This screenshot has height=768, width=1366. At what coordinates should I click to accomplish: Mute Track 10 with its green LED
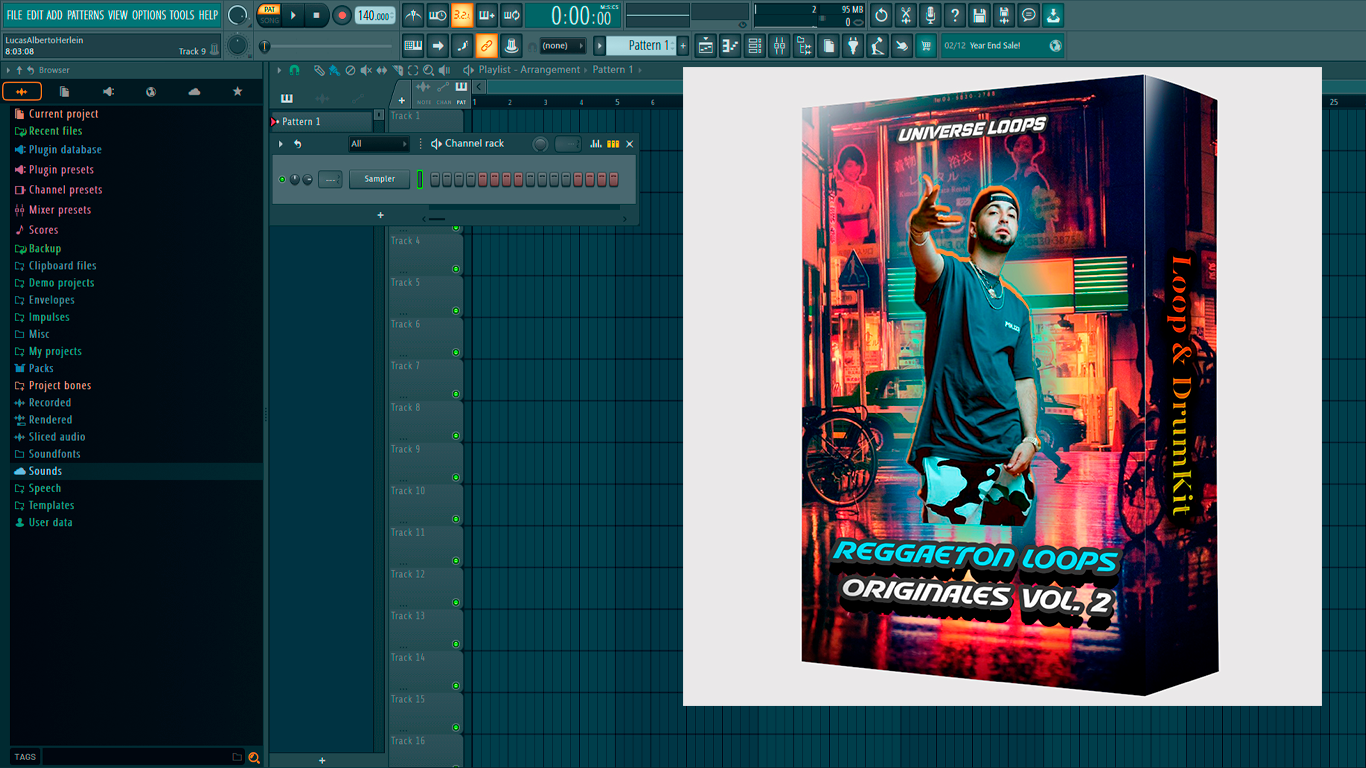pos(456,519)
